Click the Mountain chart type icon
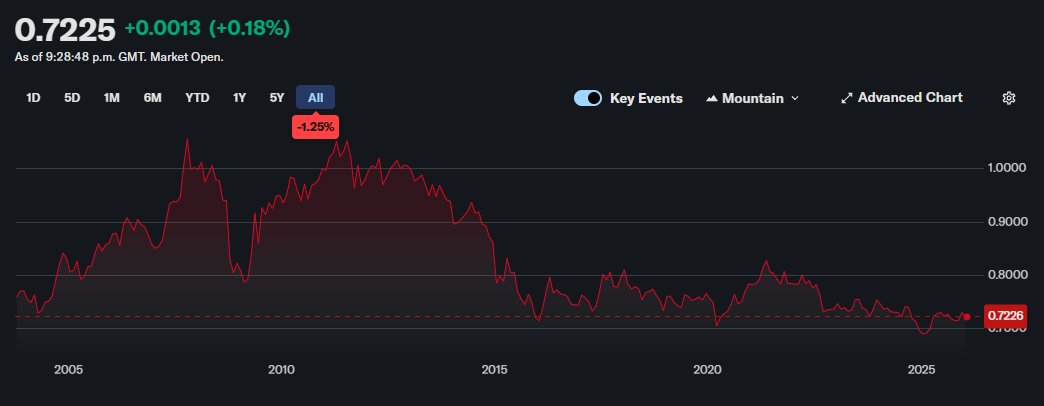This screenshot has height=406, width=1044. (712, 99)
